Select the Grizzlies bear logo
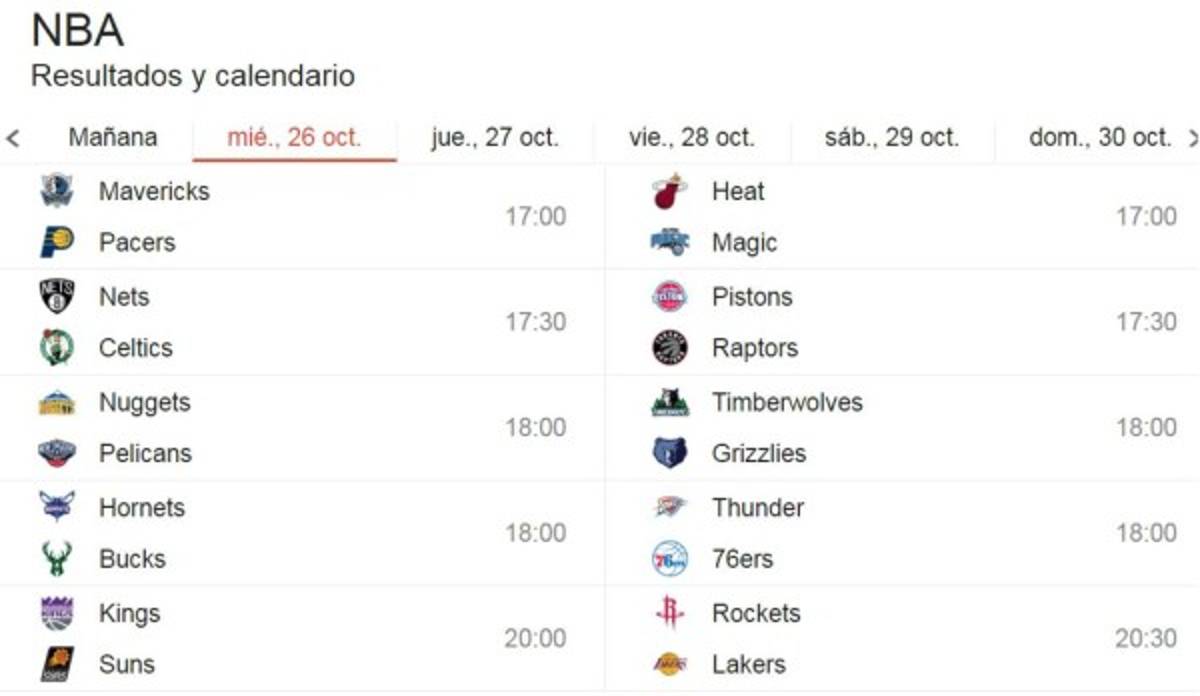Viewport: 1200px width, 696px height. [669, 453]
